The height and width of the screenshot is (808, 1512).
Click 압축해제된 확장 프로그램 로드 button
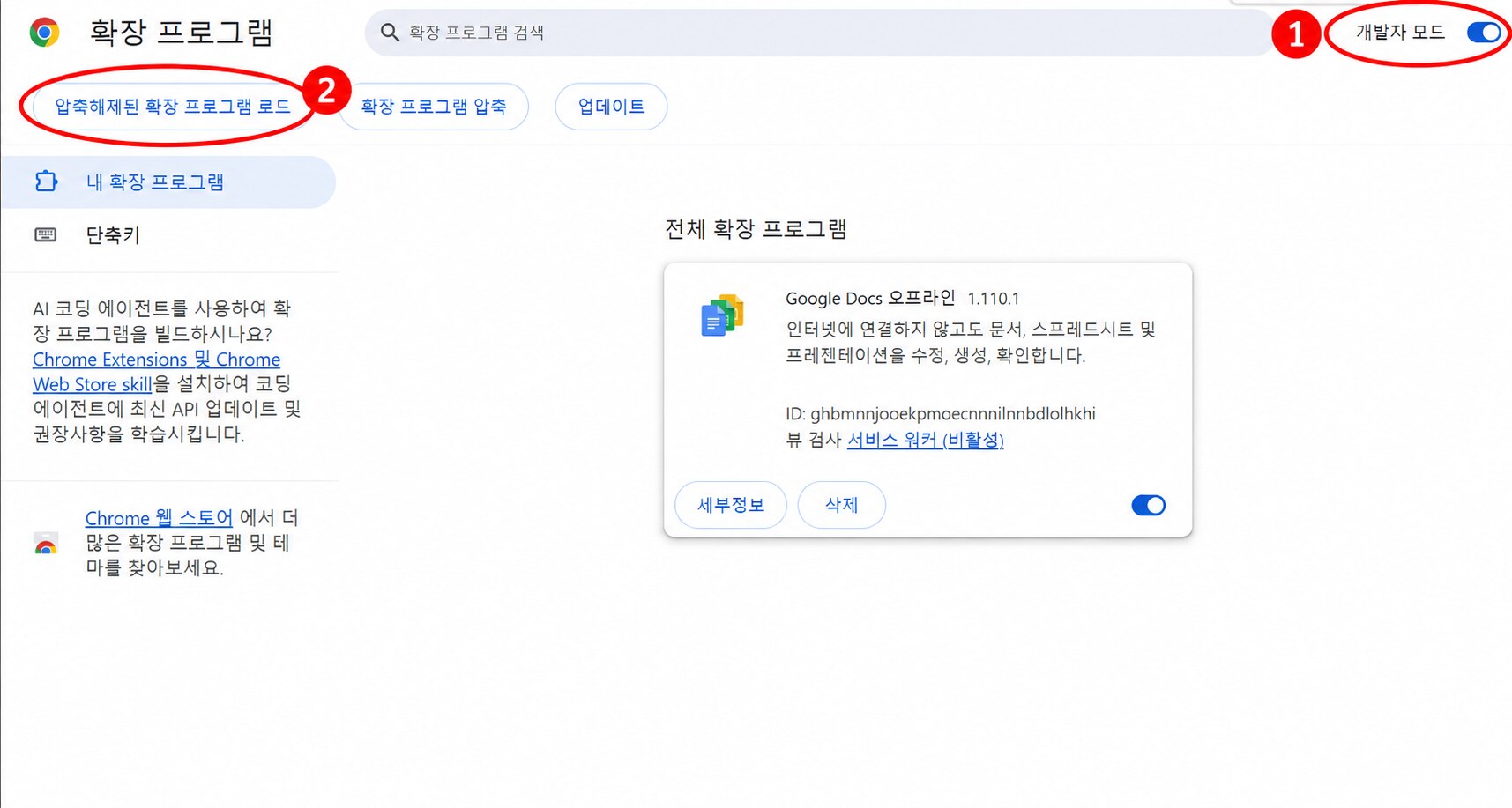point(173,107)
